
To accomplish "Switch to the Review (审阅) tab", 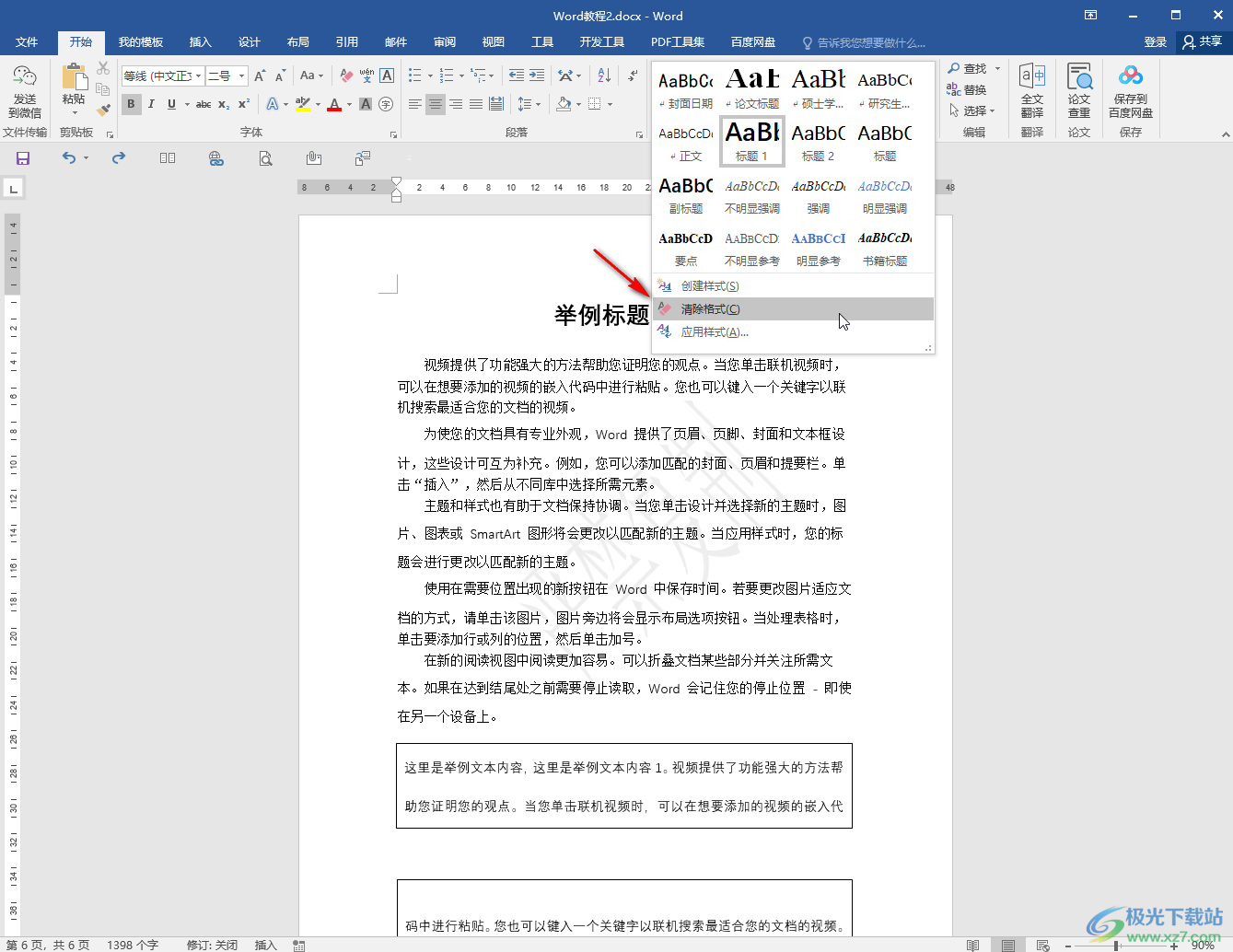I will coord(445,42).
